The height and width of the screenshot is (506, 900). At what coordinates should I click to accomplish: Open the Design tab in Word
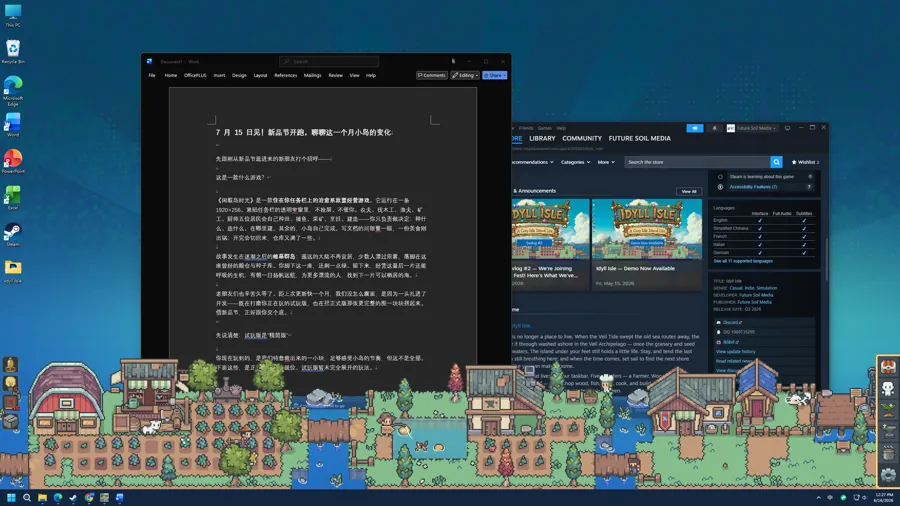coord(239,75)
